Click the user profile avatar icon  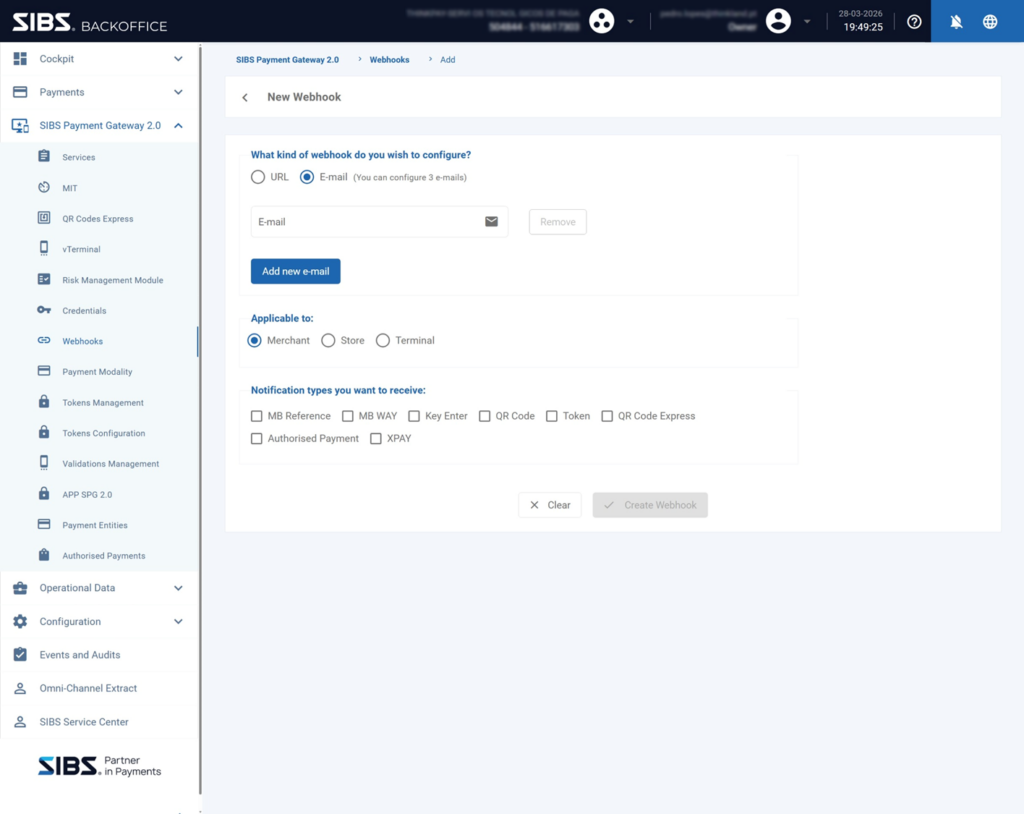pos(778,21)
